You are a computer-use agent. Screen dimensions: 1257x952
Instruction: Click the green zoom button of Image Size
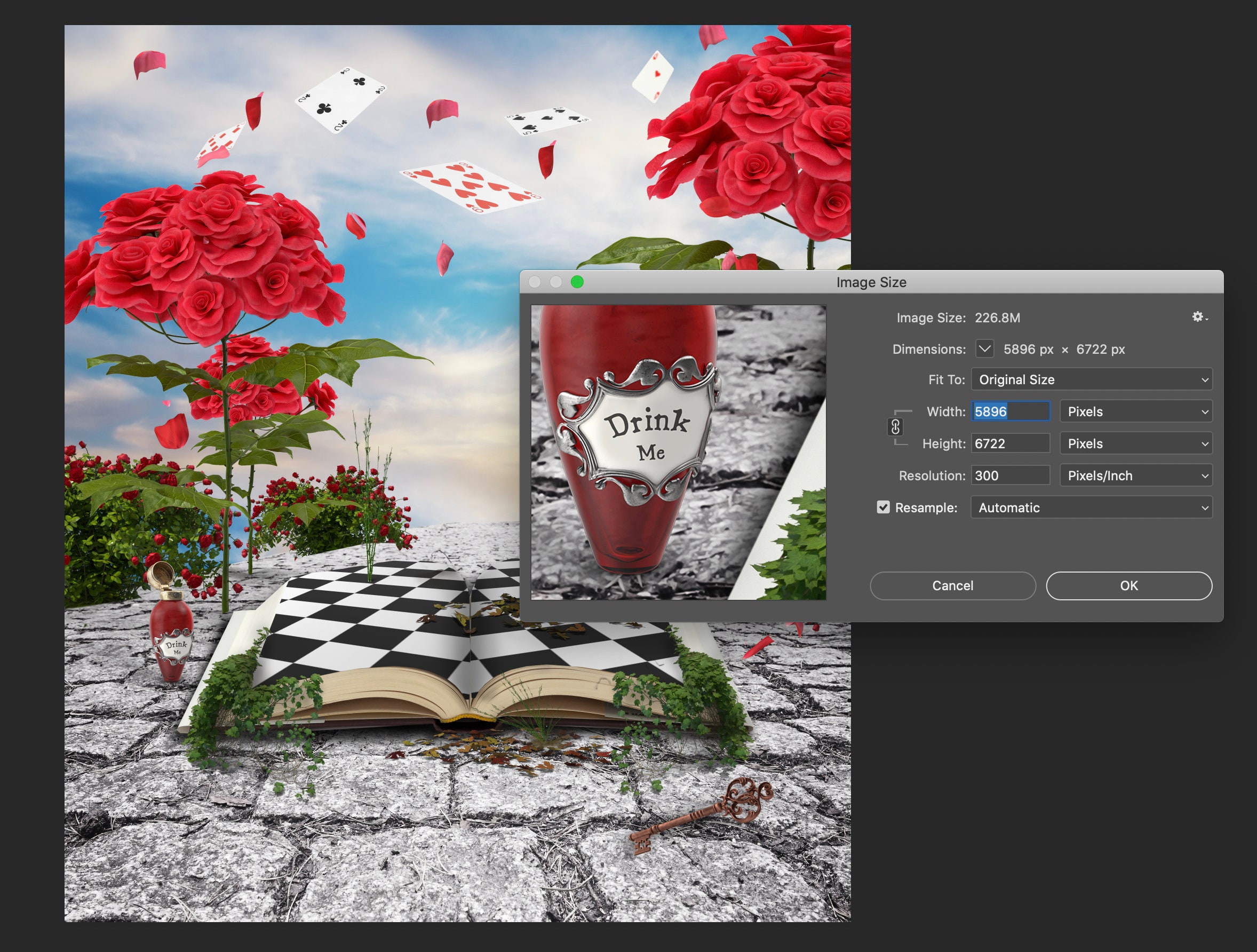click(577, 282)
